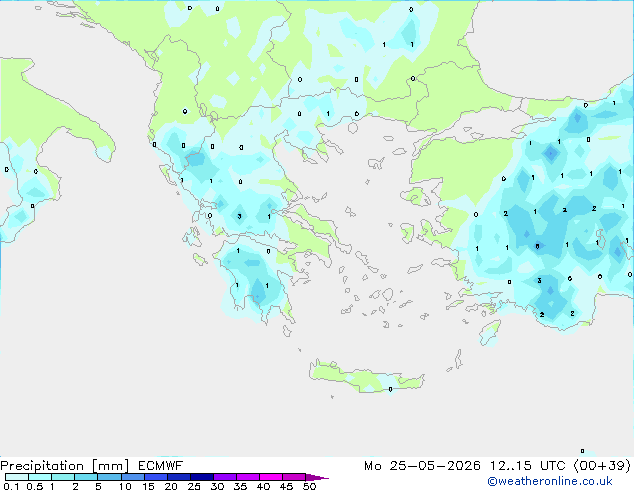634x490 pixels.
Task: Click the "20" legend scale label
Action: pos(171,486)
